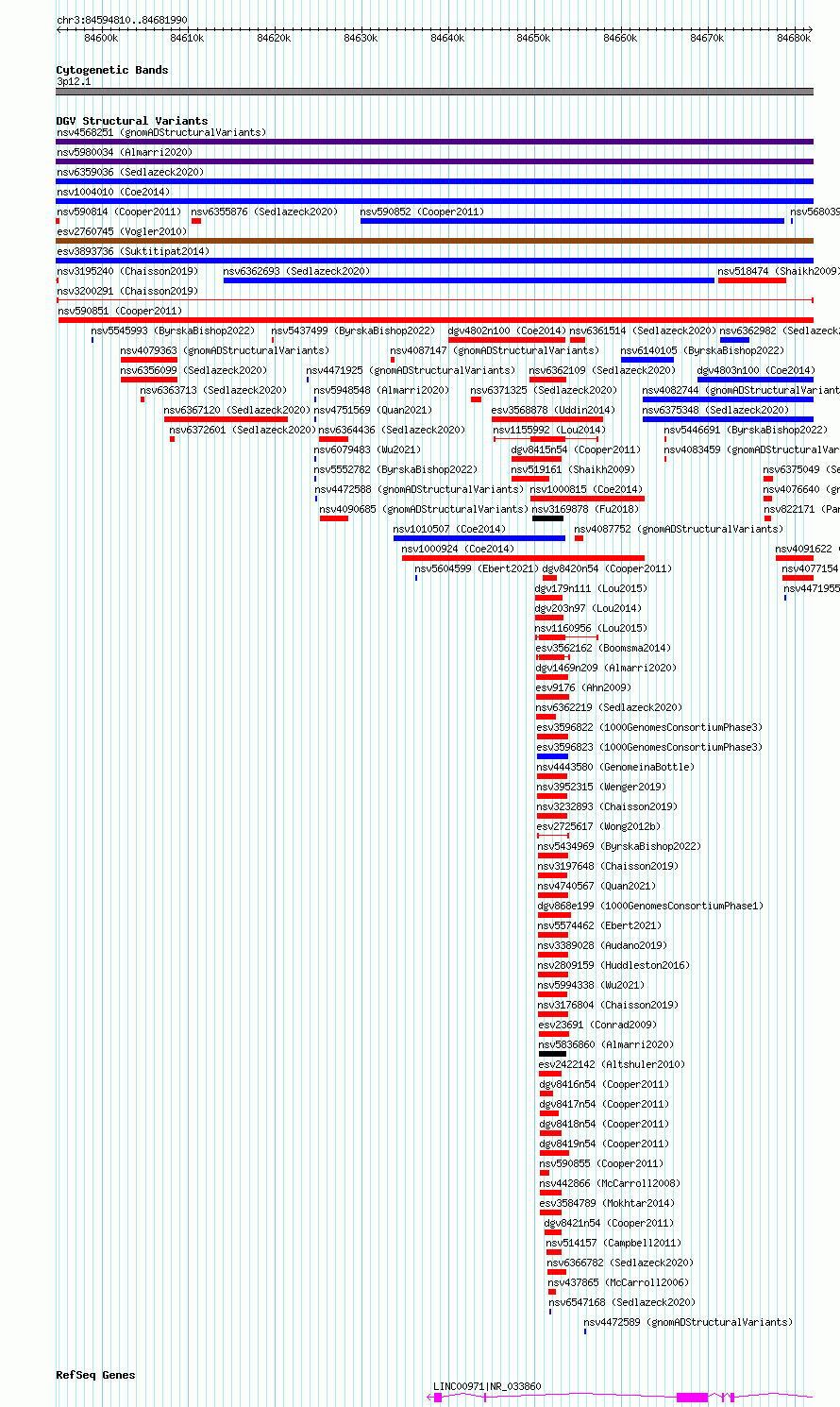This screenshot has width=840, height=1407.
Task: Open the nsv6367120 (Sedlazeck2020) variant
Action: (x=237, y=410)
